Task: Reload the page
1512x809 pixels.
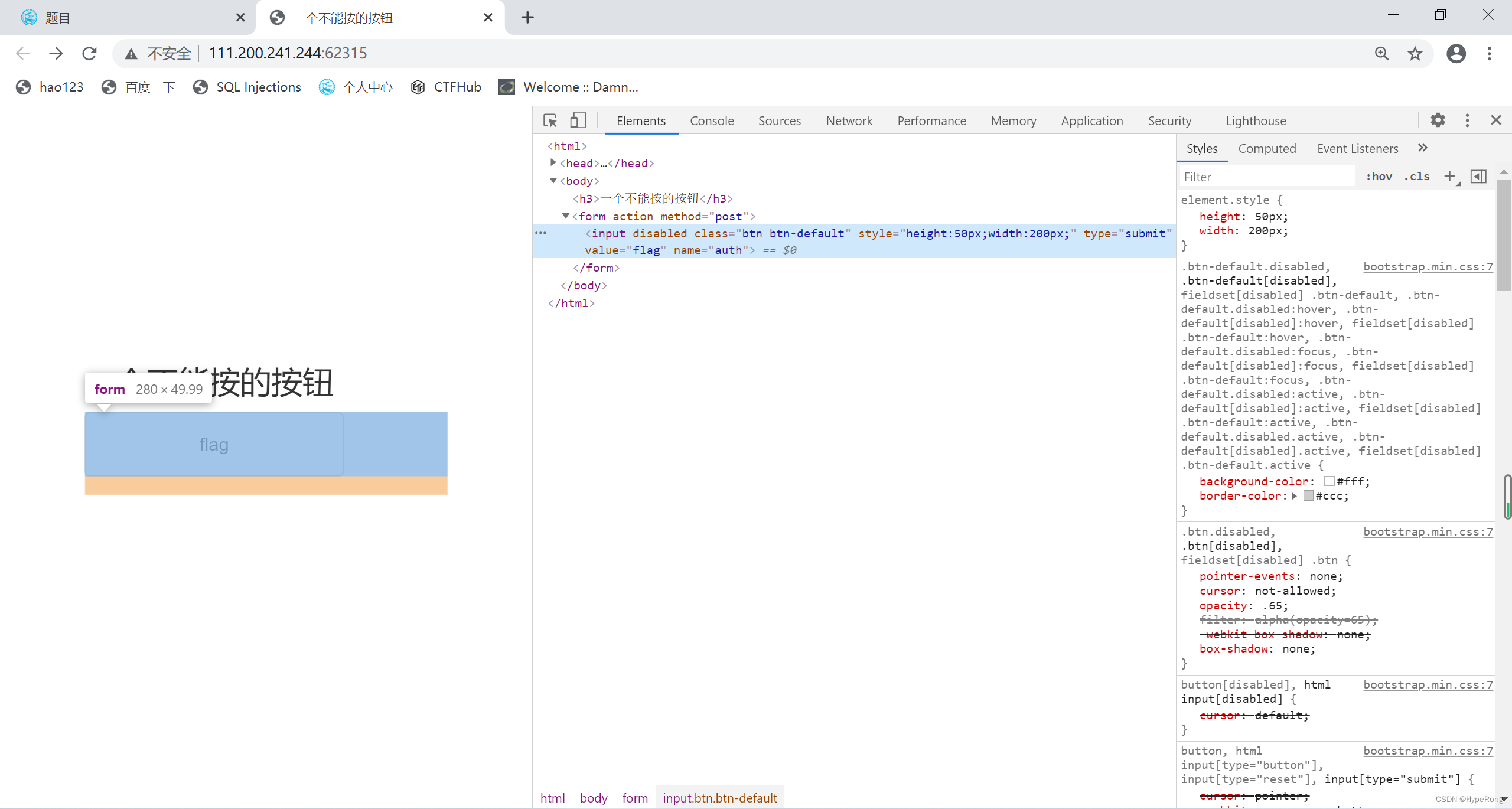Action: 89,54
